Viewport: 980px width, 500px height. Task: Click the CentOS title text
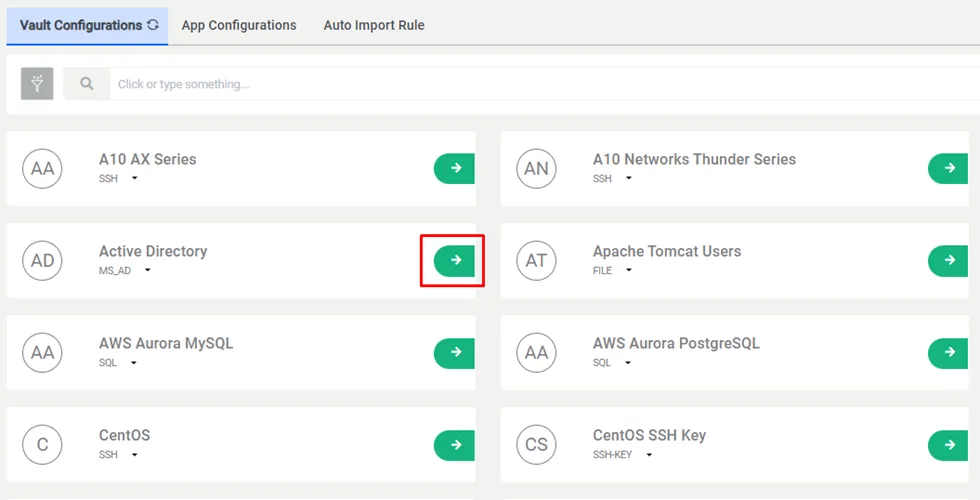click(124, 436)
